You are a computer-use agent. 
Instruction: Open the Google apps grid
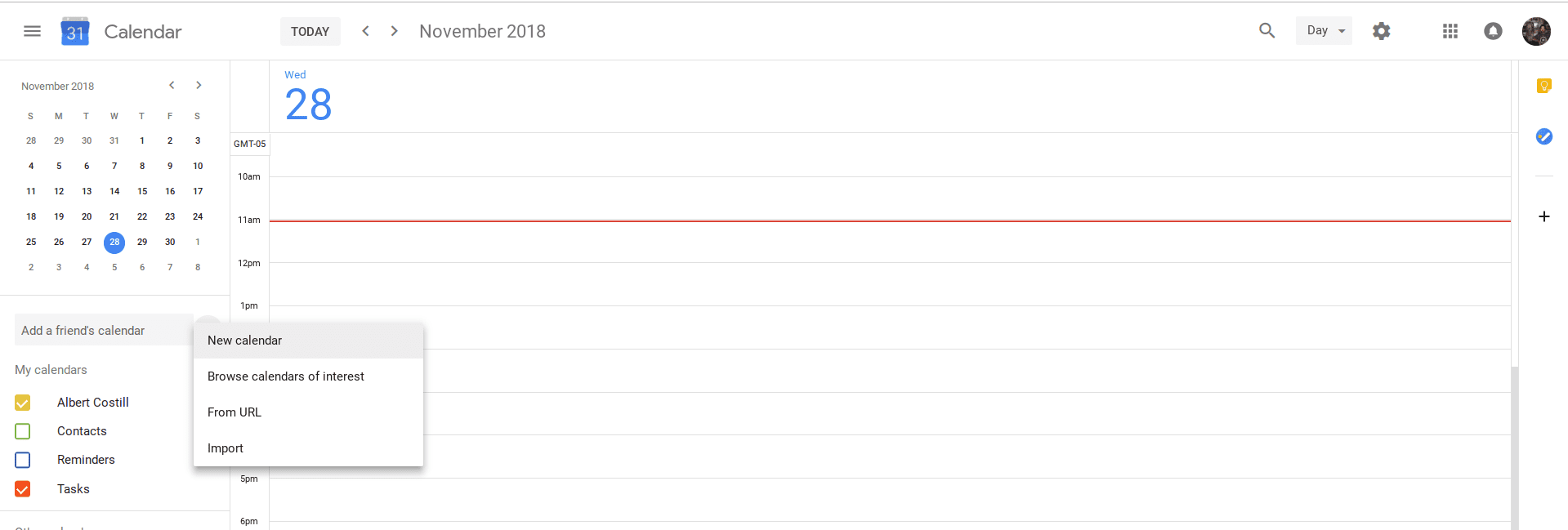pyautogui.click(x=1450, y=31)
